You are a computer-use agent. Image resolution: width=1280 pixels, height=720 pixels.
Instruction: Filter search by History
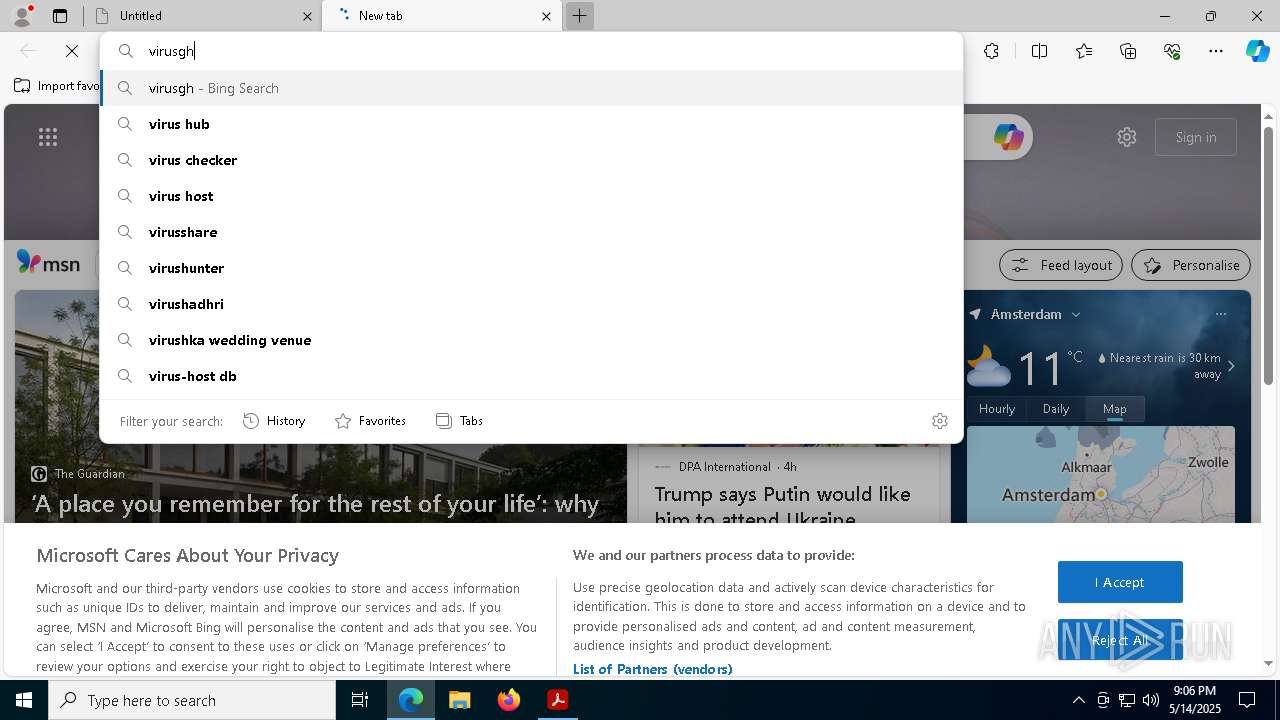tap(274, 421)
